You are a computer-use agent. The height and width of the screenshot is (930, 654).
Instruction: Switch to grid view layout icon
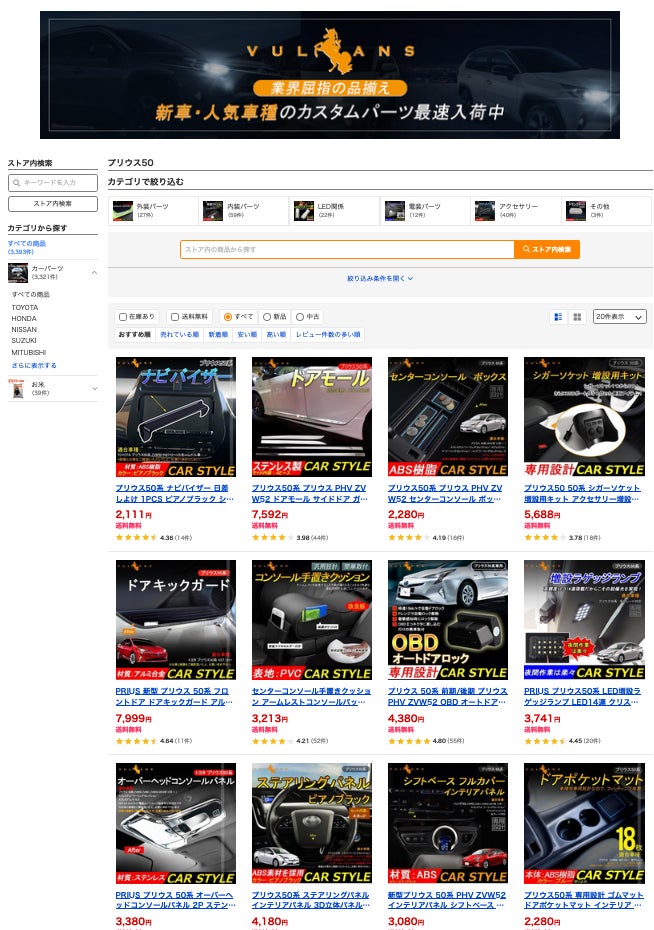[x=576, y=317]
